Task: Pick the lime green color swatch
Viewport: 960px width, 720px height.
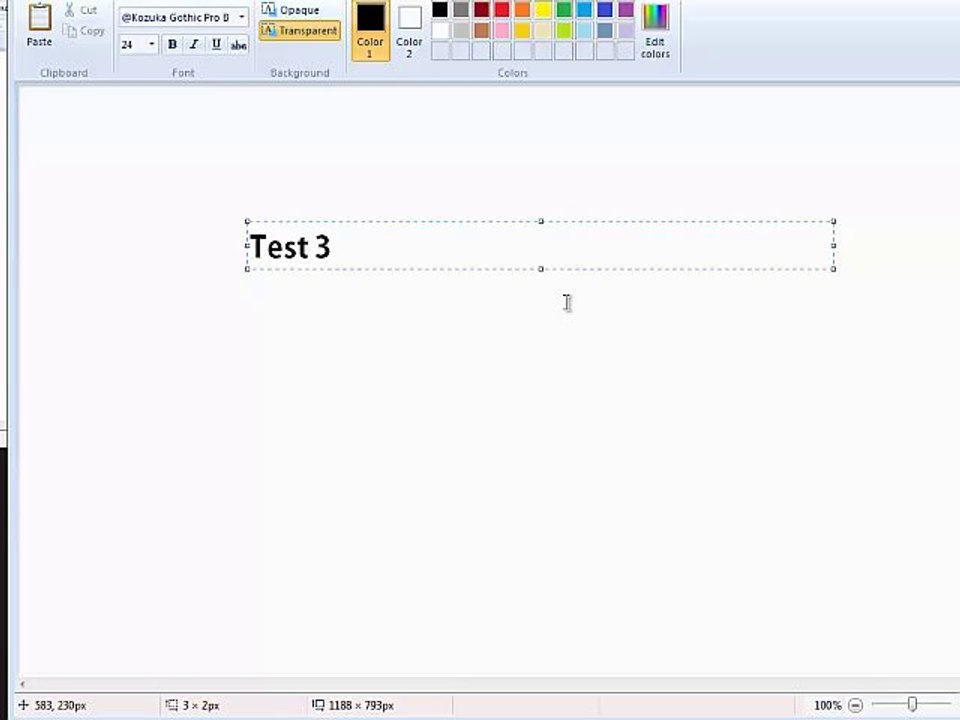Action: tap(564, 30)
